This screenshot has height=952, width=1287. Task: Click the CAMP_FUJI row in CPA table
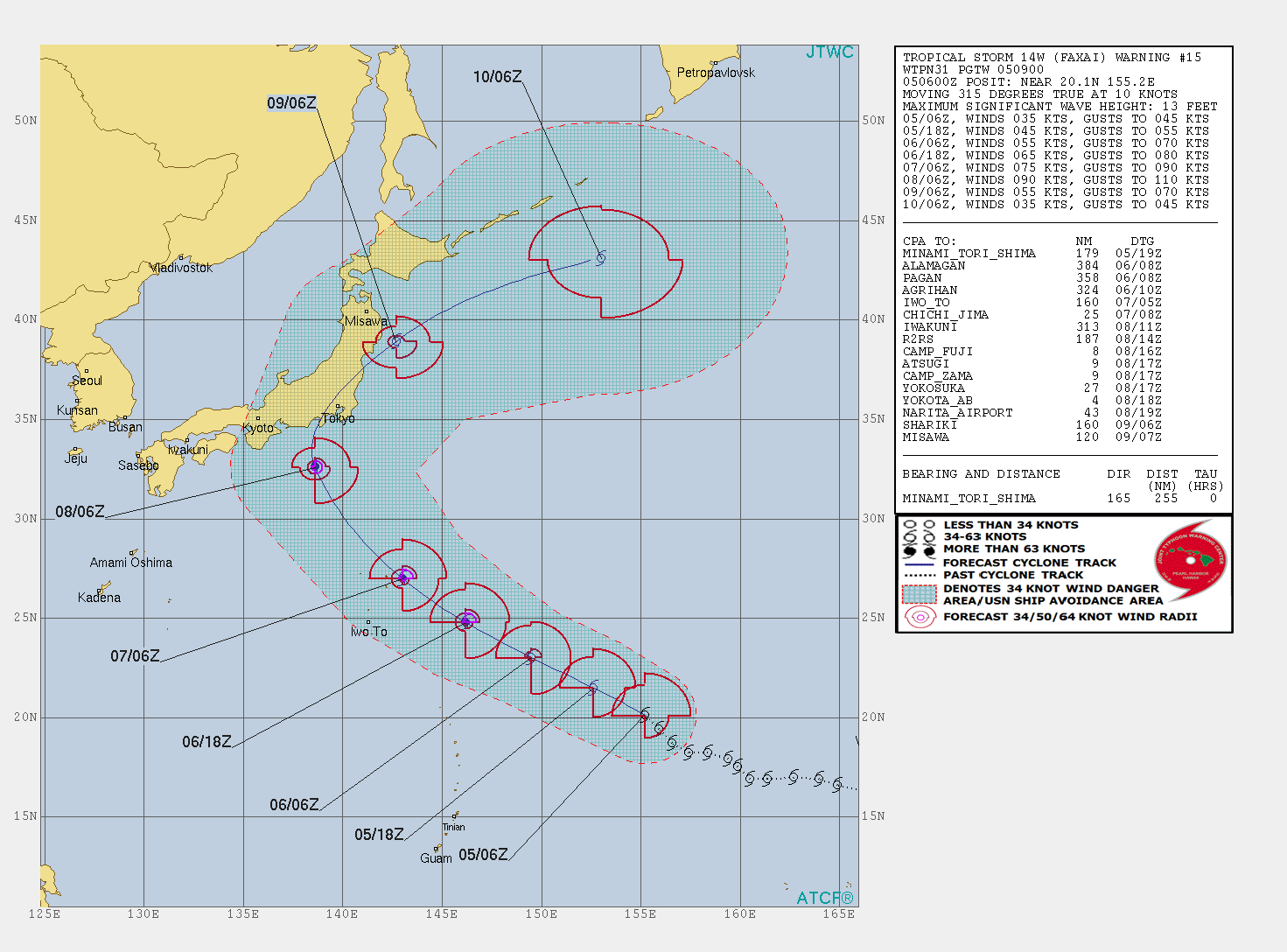1032,352
